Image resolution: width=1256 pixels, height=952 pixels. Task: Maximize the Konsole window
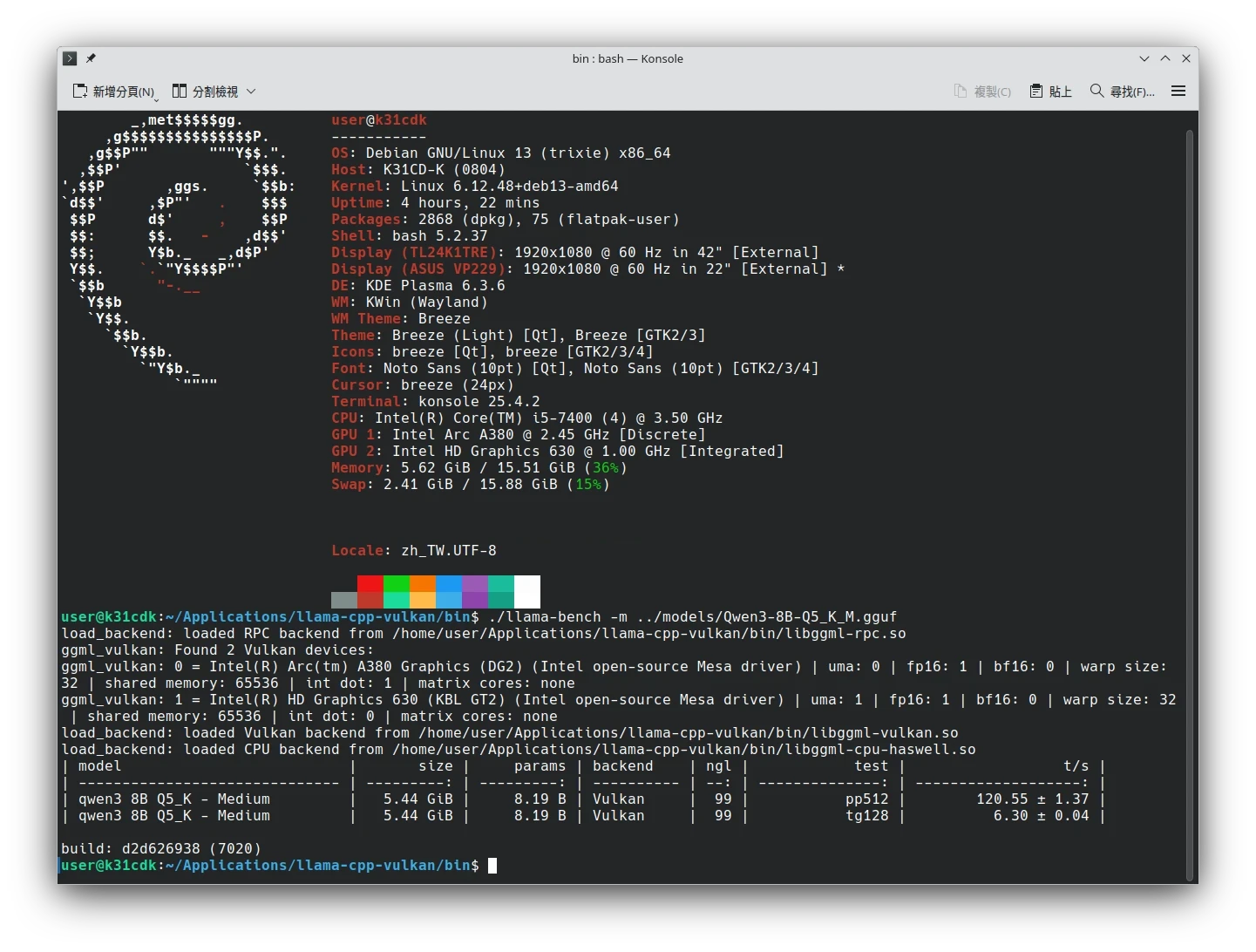[x=1165, y=58]
